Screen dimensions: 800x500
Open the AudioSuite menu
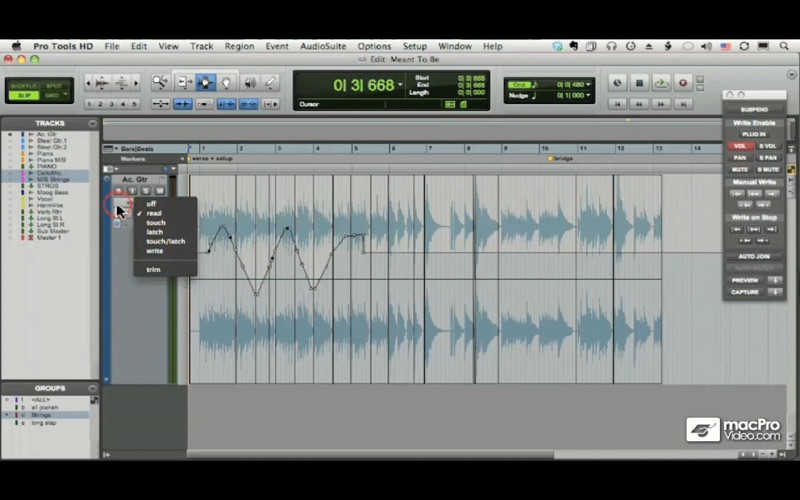pos(323,46)
